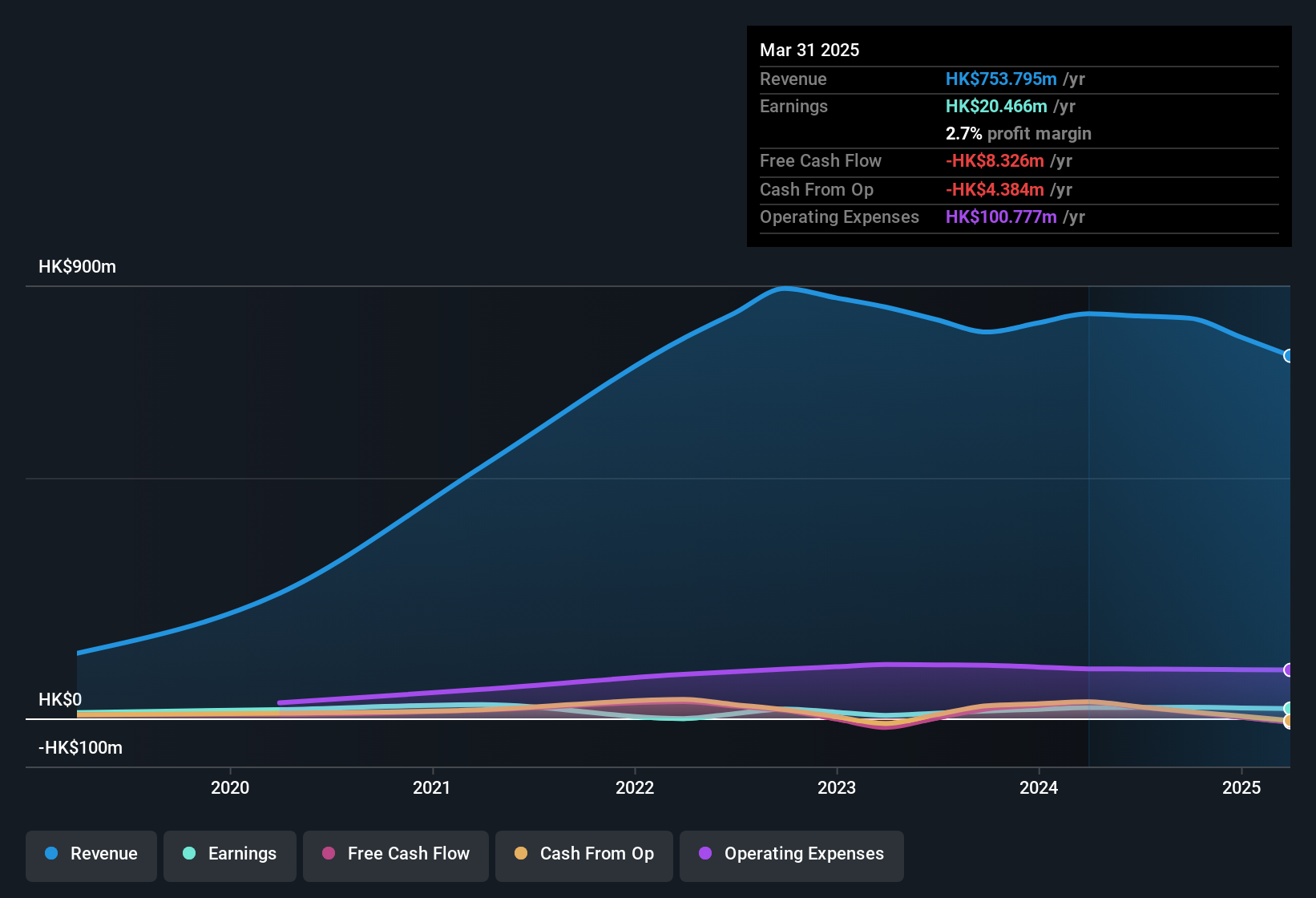
Task: Click the Revenue row label in tooltip
Action: (x=793, y=79)
